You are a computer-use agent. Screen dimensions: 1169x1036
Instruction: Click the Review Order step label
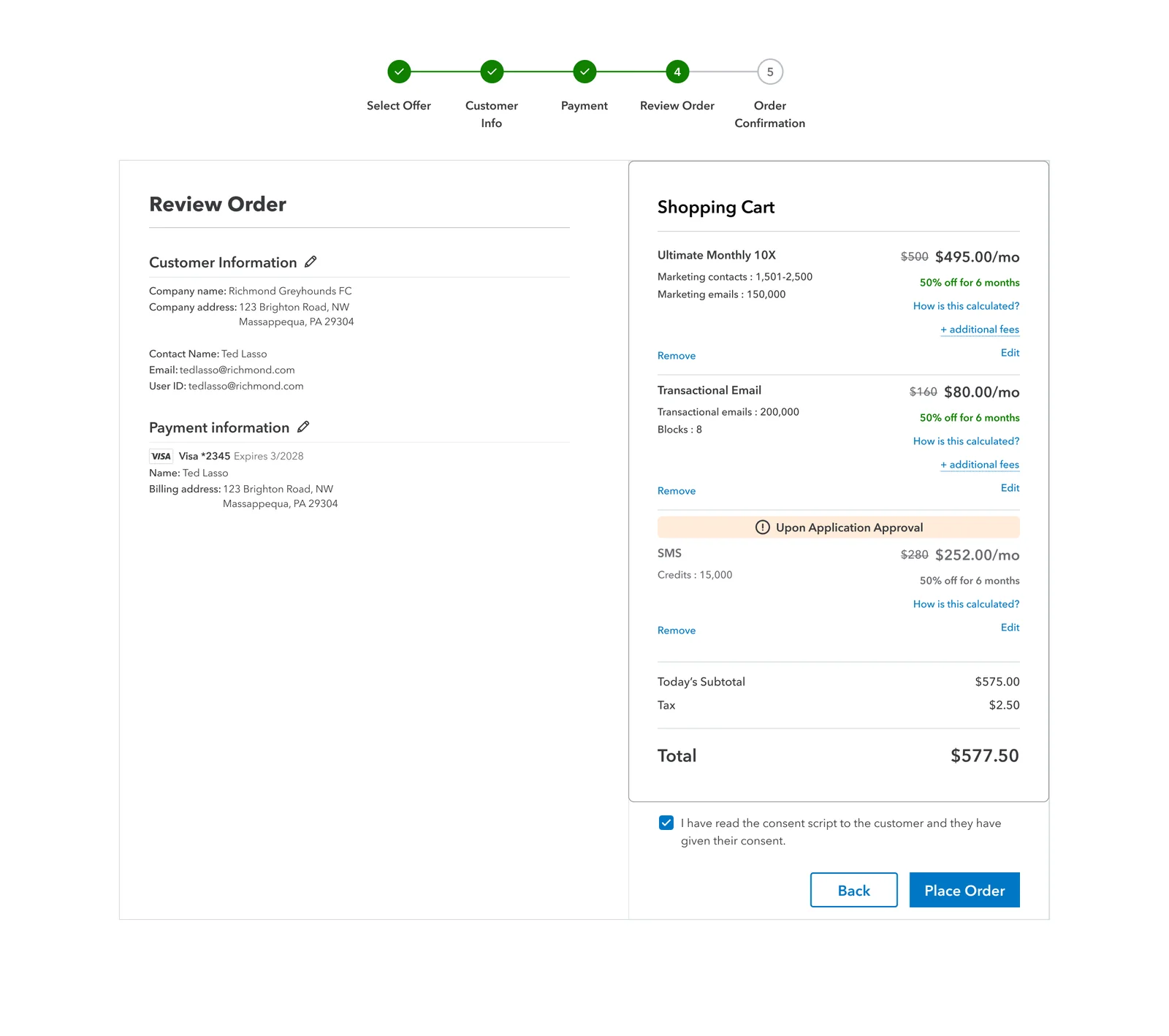[677, 105]
